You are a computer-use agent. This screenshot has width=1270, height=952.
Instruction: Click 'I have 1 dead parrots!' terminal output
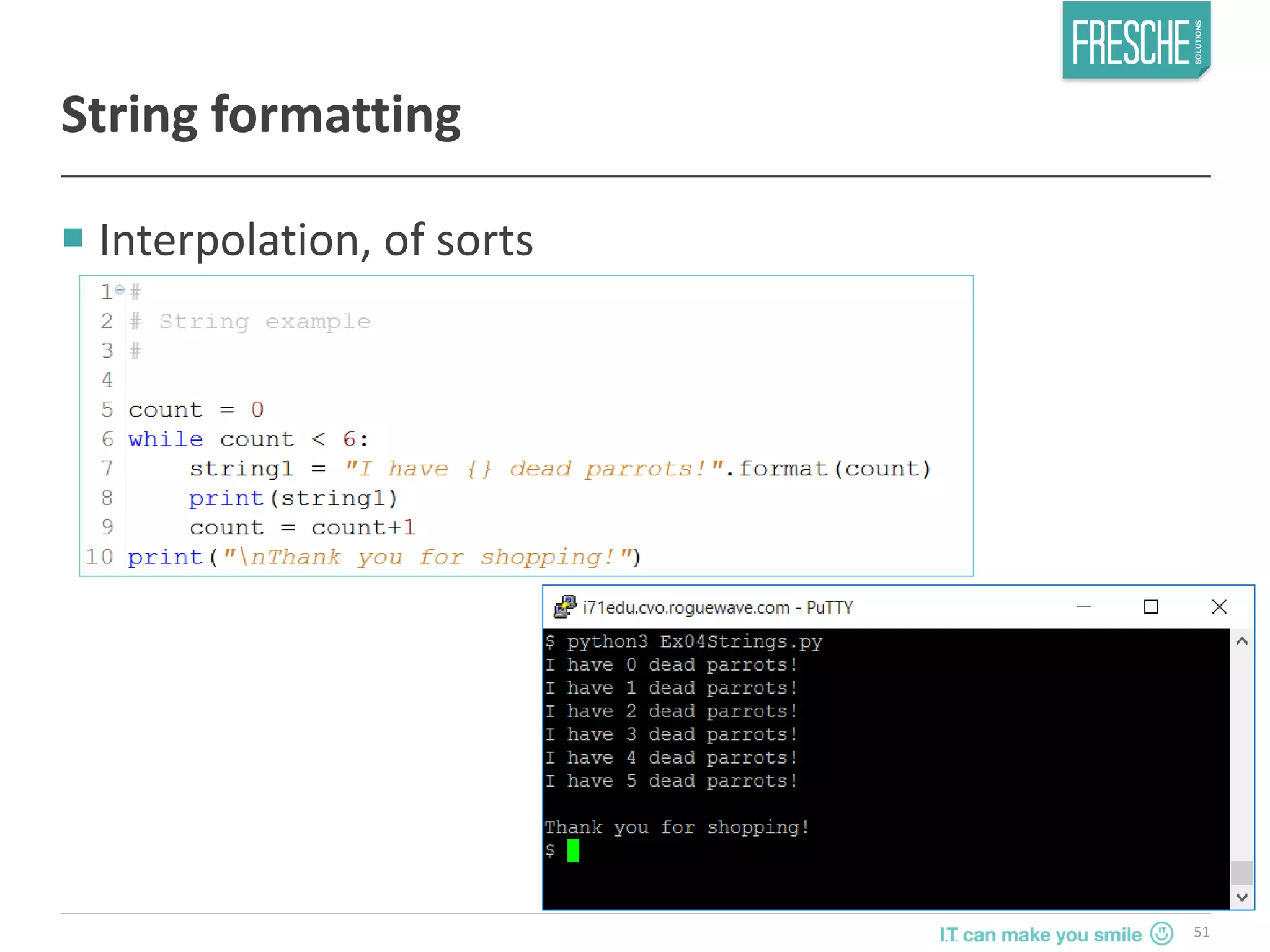(671, 688)
